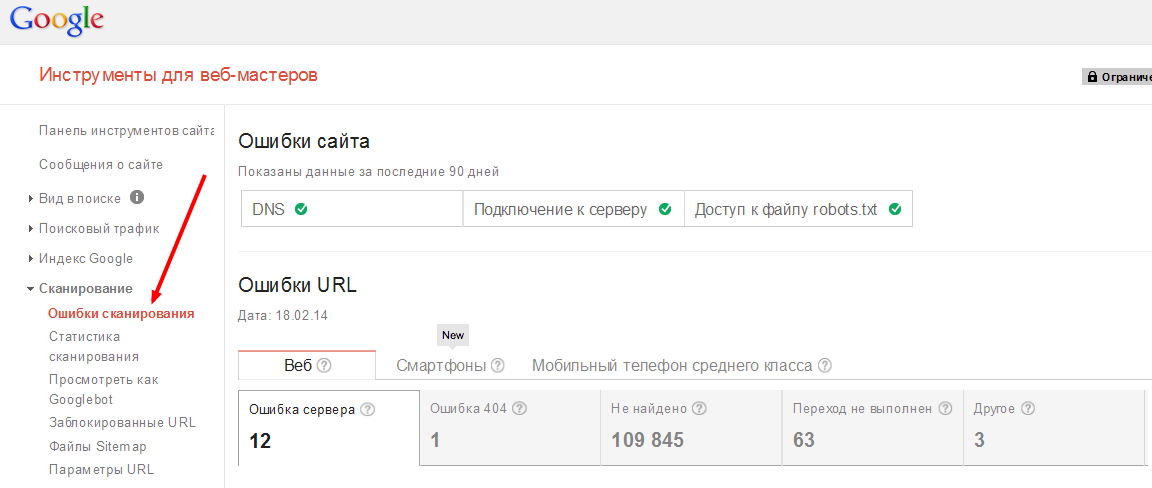Click the Доступ к файлу robots.txt status box

[x=799, y=209]
